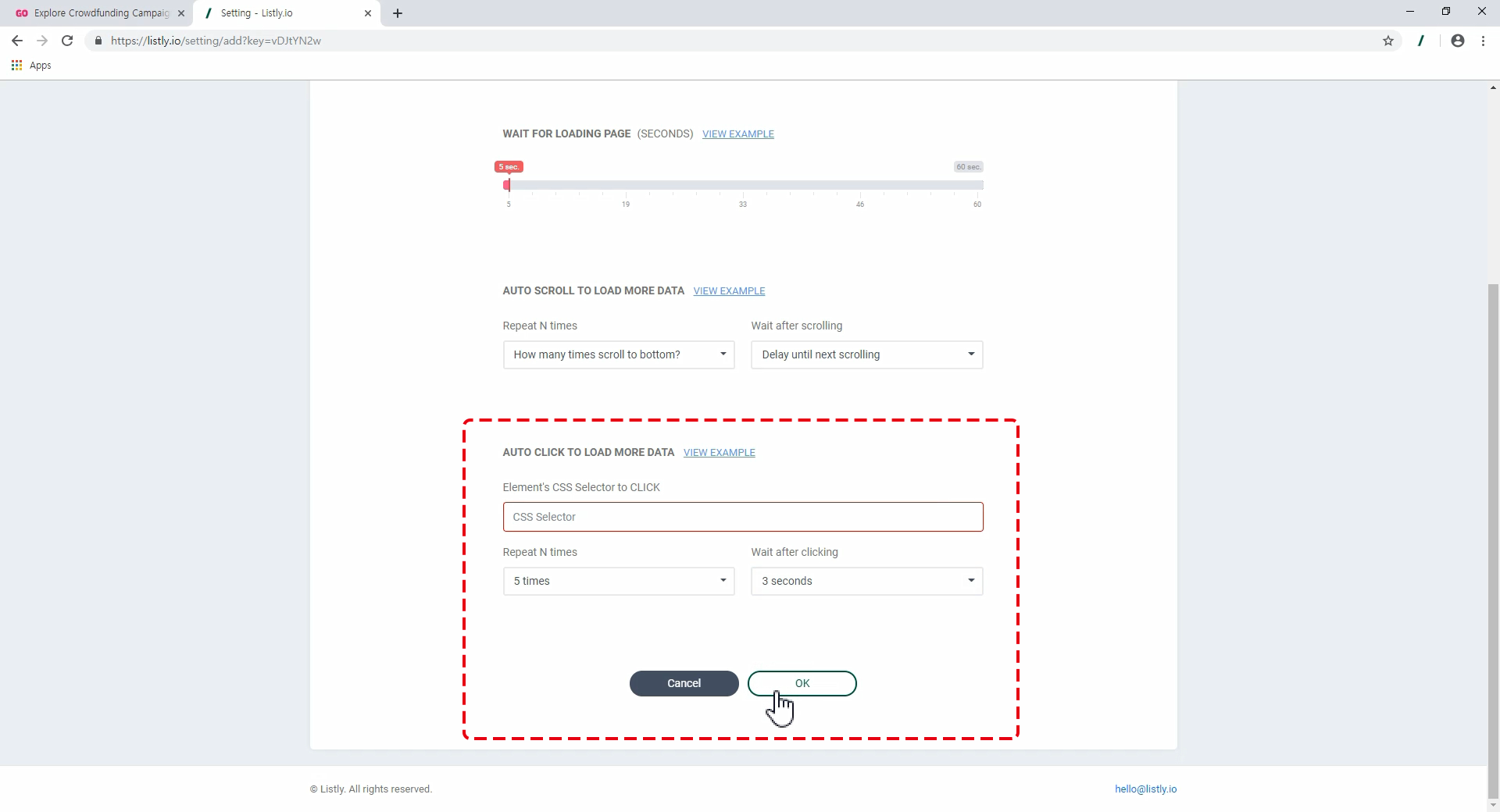Close the Explore Crowdfunding Campaigns tab
Screen dimensions: 1500x812
pos(181,13)
